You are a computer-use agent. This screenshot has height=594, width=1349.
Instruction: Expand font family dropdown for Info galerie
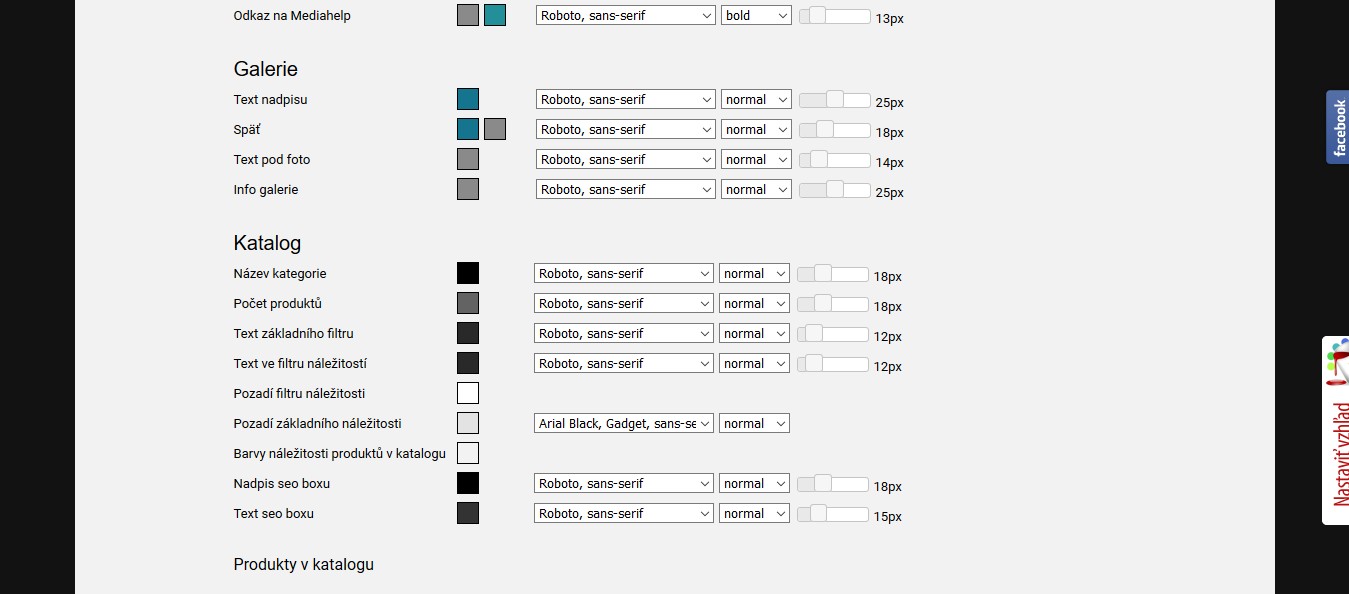pos(625,189)
